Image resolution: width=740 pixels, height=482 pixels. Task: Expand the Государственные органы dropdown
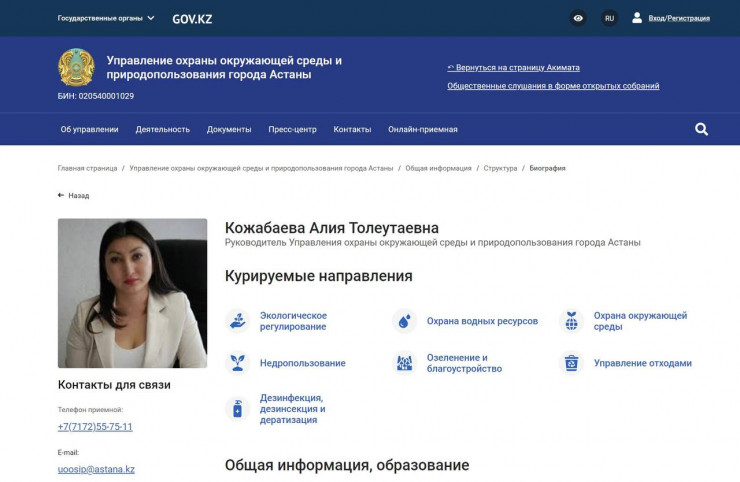point(106,18)
